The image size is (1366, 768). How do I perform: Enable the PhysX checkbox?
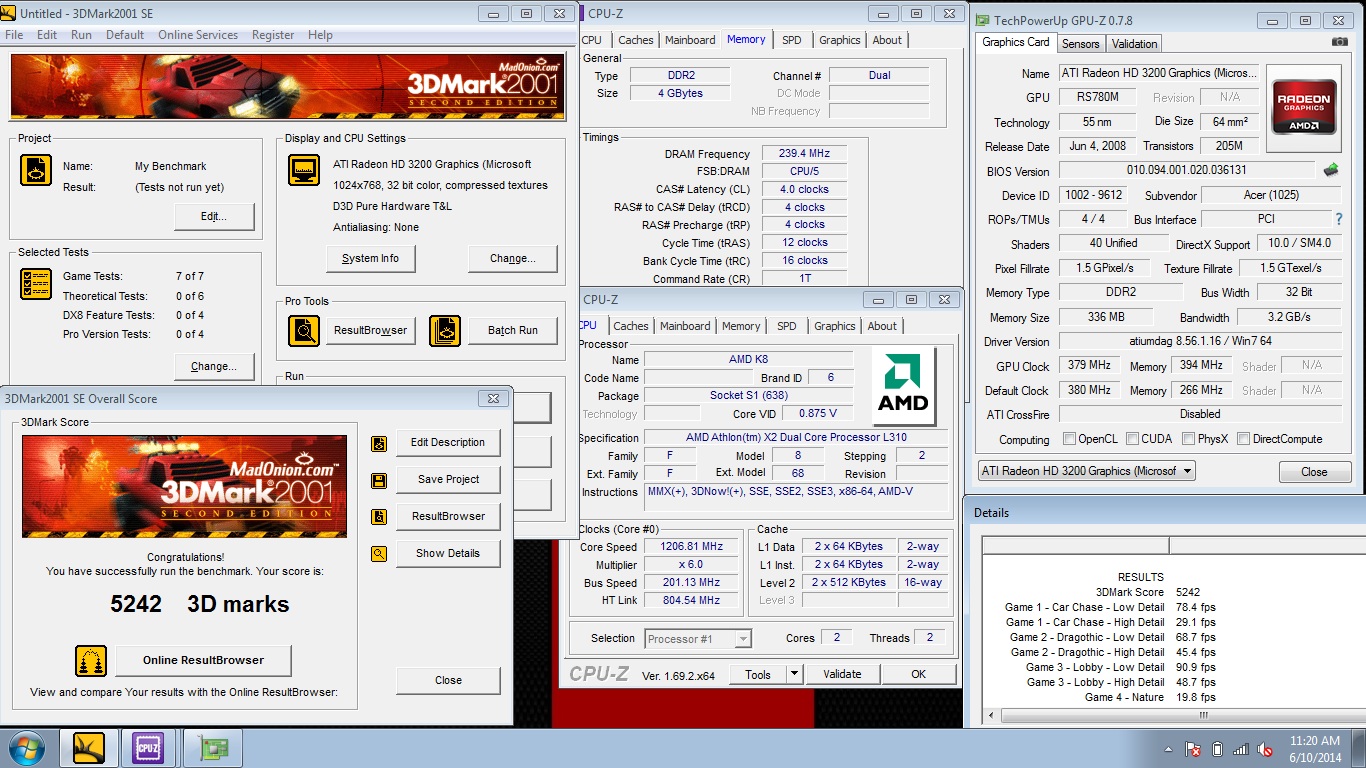click(x=1188, y=439)
